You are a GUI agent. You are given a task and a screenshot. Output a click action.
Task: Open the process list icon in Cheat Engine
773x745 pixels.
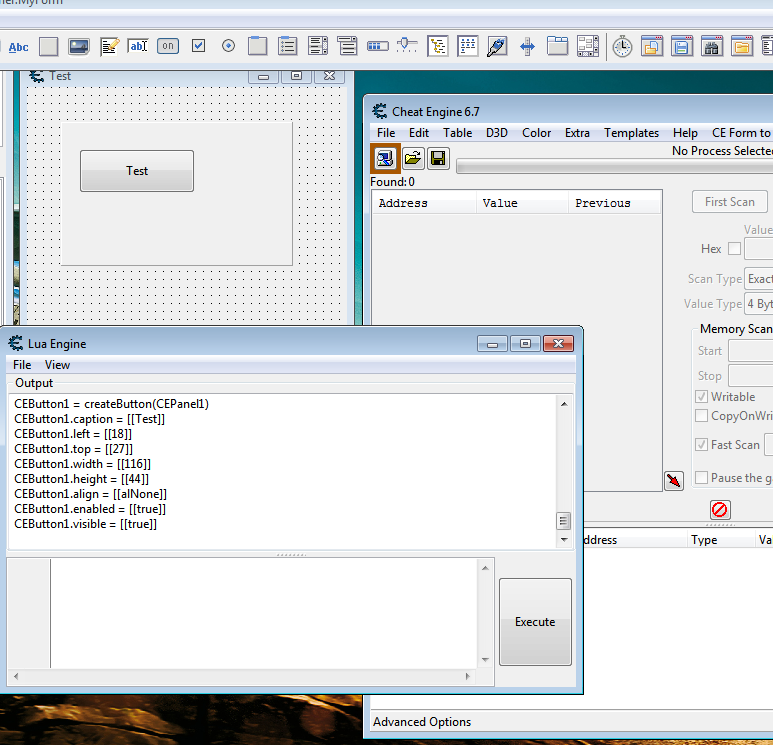tap(385, 158)
